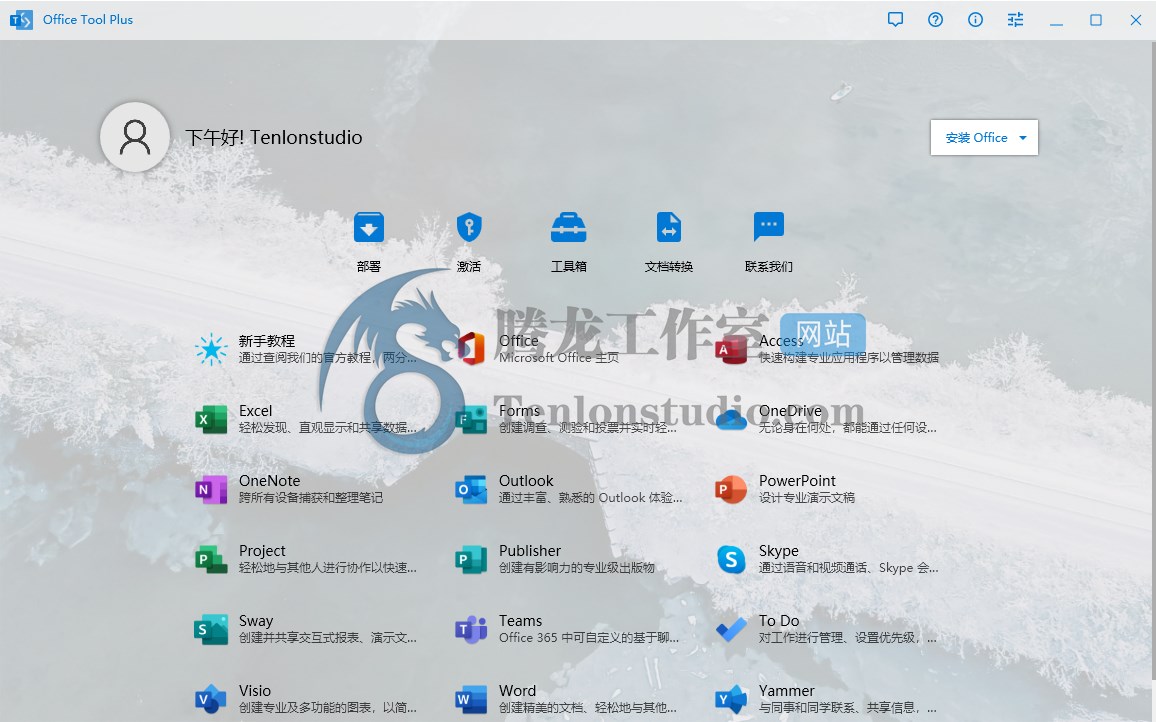Launch the Teams app icon
Image resolution: width=1156 pixels, height=722 pixels.
(471, 629)
